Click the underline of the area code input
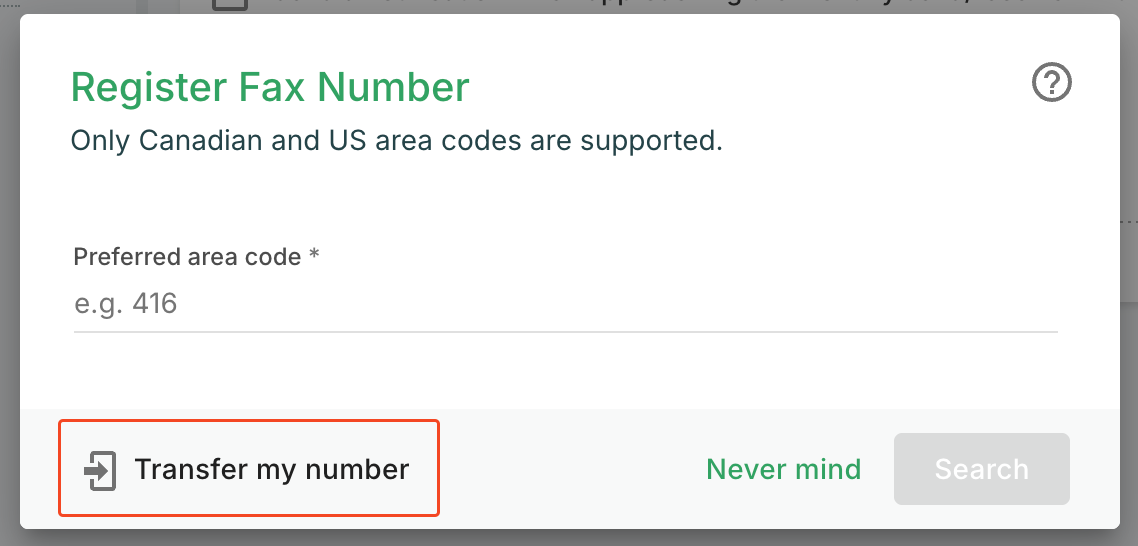 click(565, 331)
